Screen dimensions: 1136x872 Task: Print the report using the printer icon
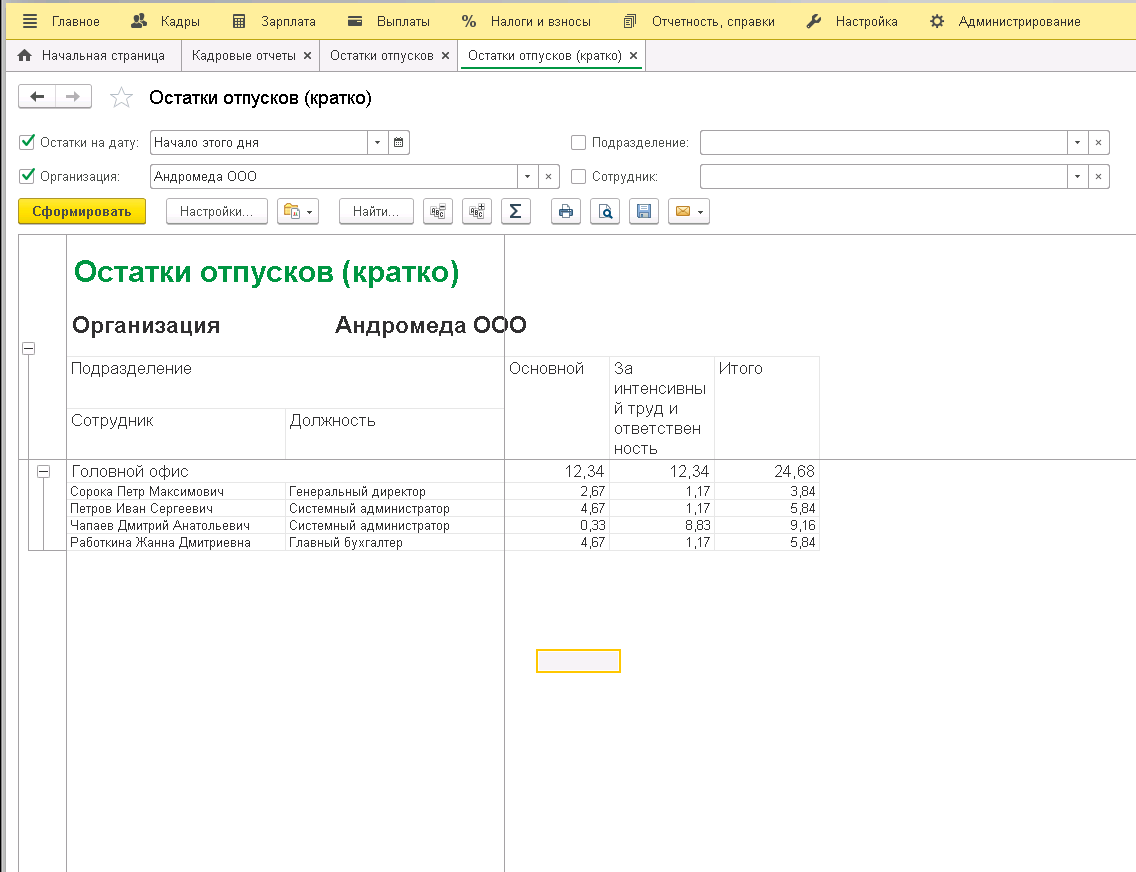tap(566, 211)
